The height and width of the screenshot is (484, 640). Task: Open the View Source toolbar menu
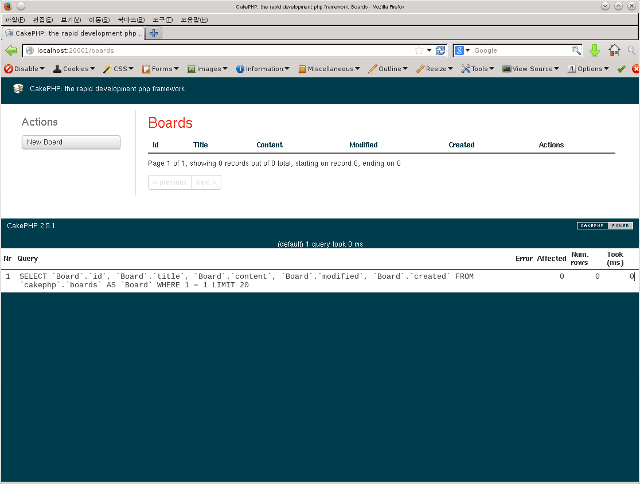pos(531,69)
